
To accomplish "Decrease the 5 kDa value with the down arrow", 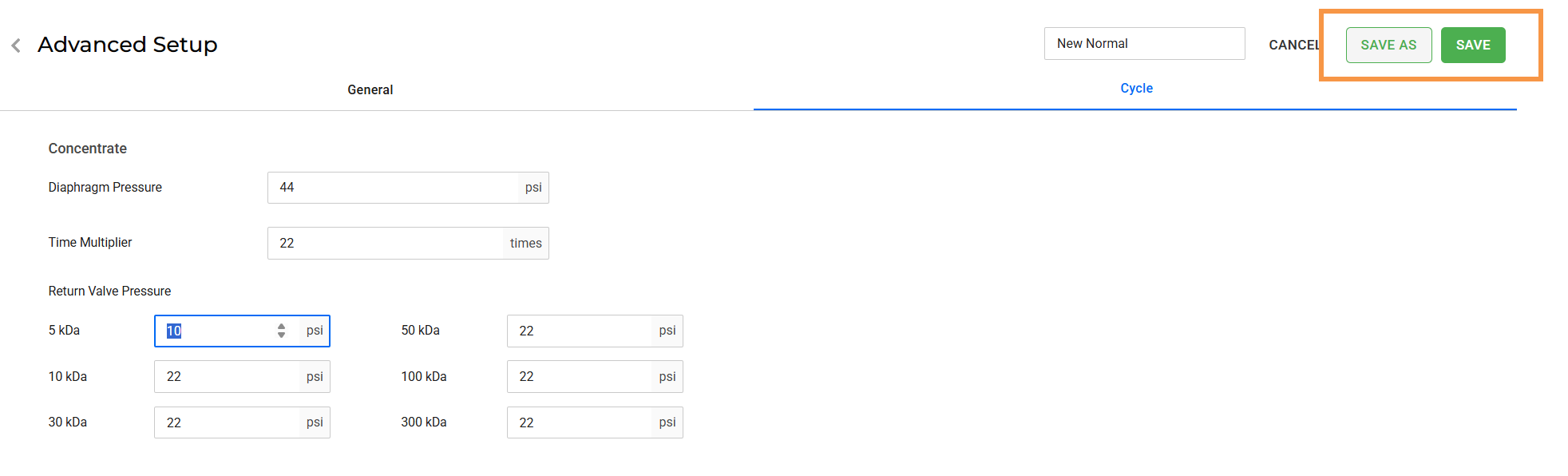I will [x=281, y=335].
